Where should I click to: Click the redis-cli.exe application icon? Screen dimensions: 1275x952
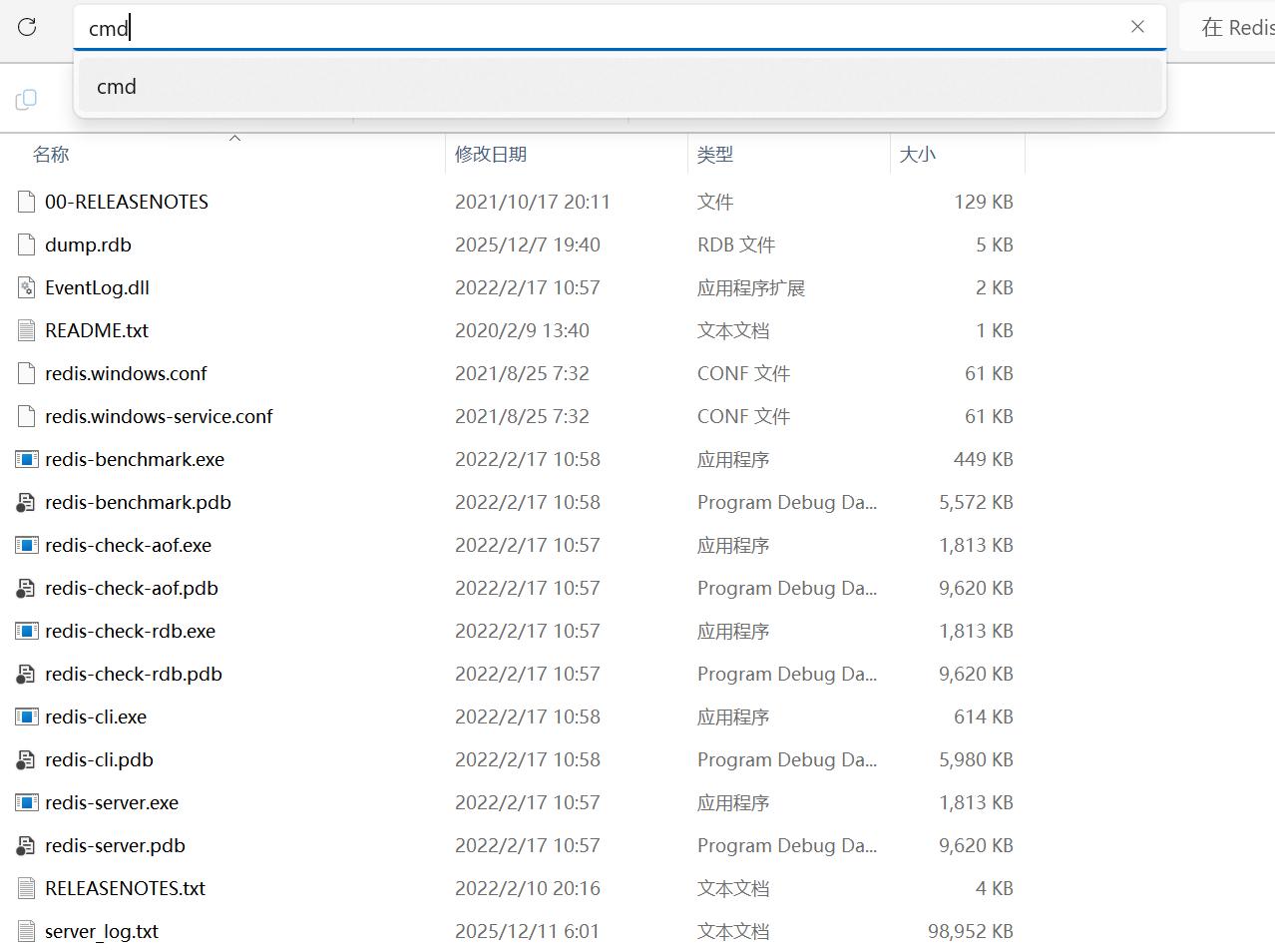(27, 716)
